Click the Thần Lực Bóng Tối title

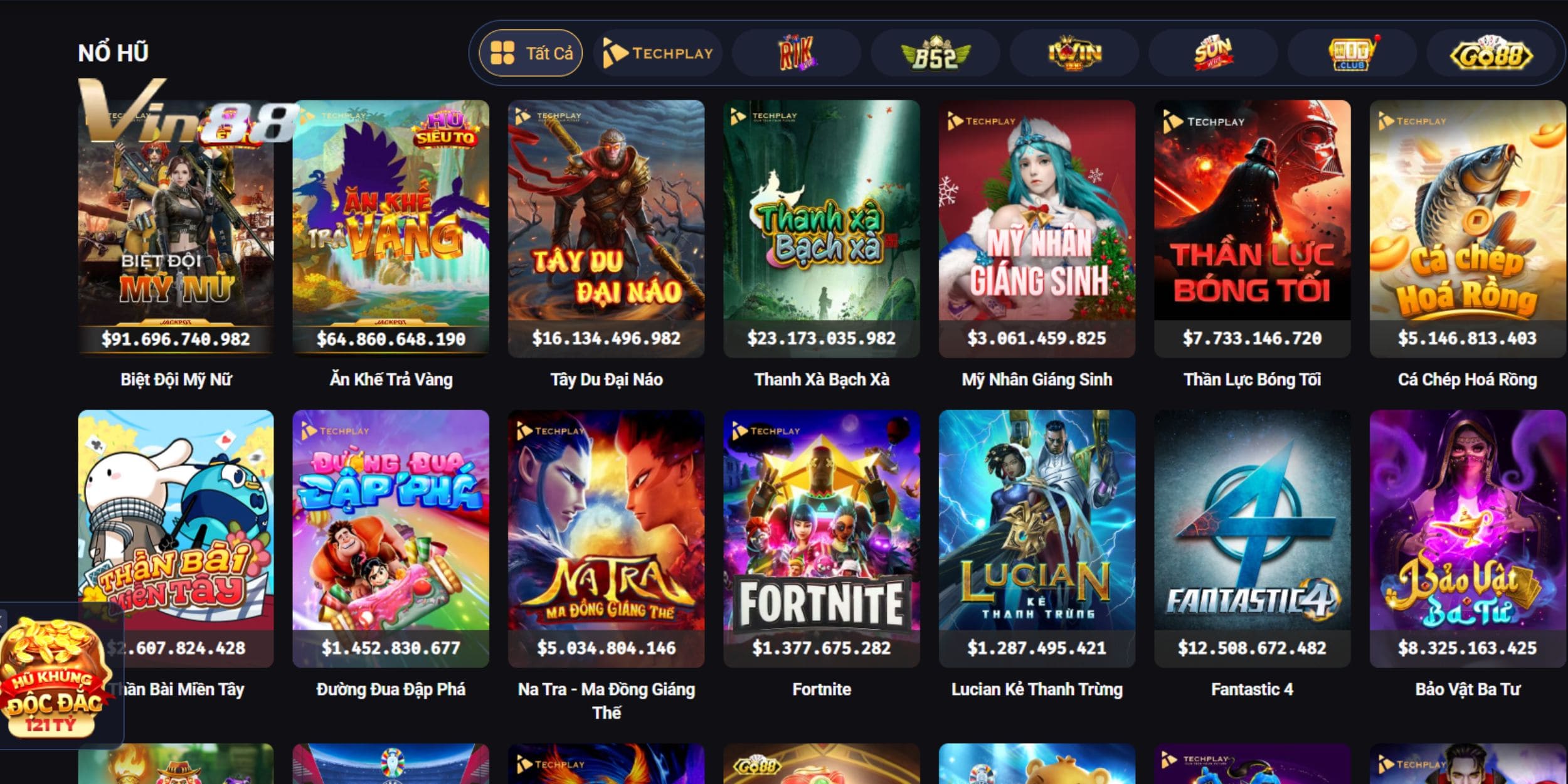pyautogui.click(x=1253, y=379)
